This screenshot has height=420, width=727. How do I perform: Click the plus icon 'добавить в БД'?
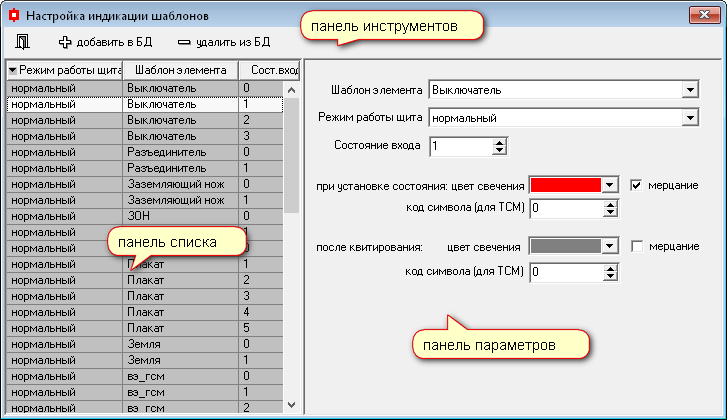tap(66, 43)
